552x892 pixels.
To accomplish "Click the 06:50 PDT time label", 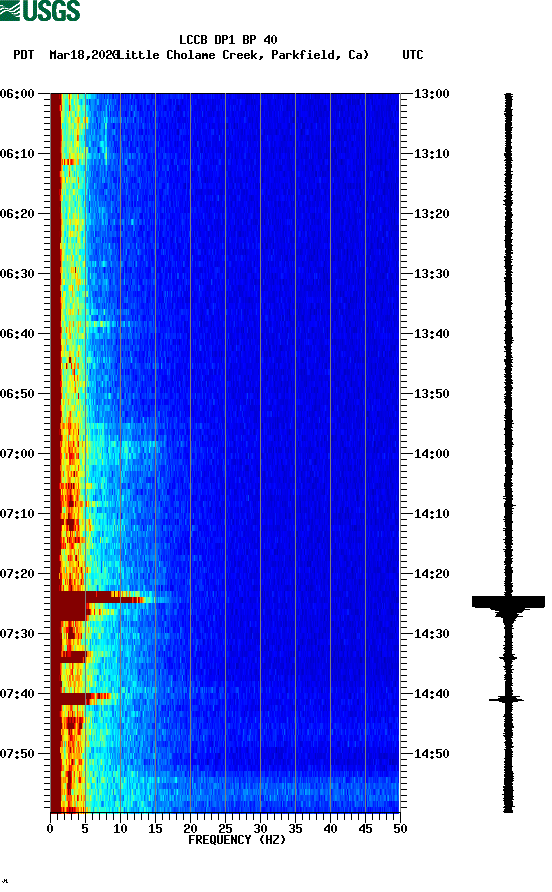I will click(18, 394).
